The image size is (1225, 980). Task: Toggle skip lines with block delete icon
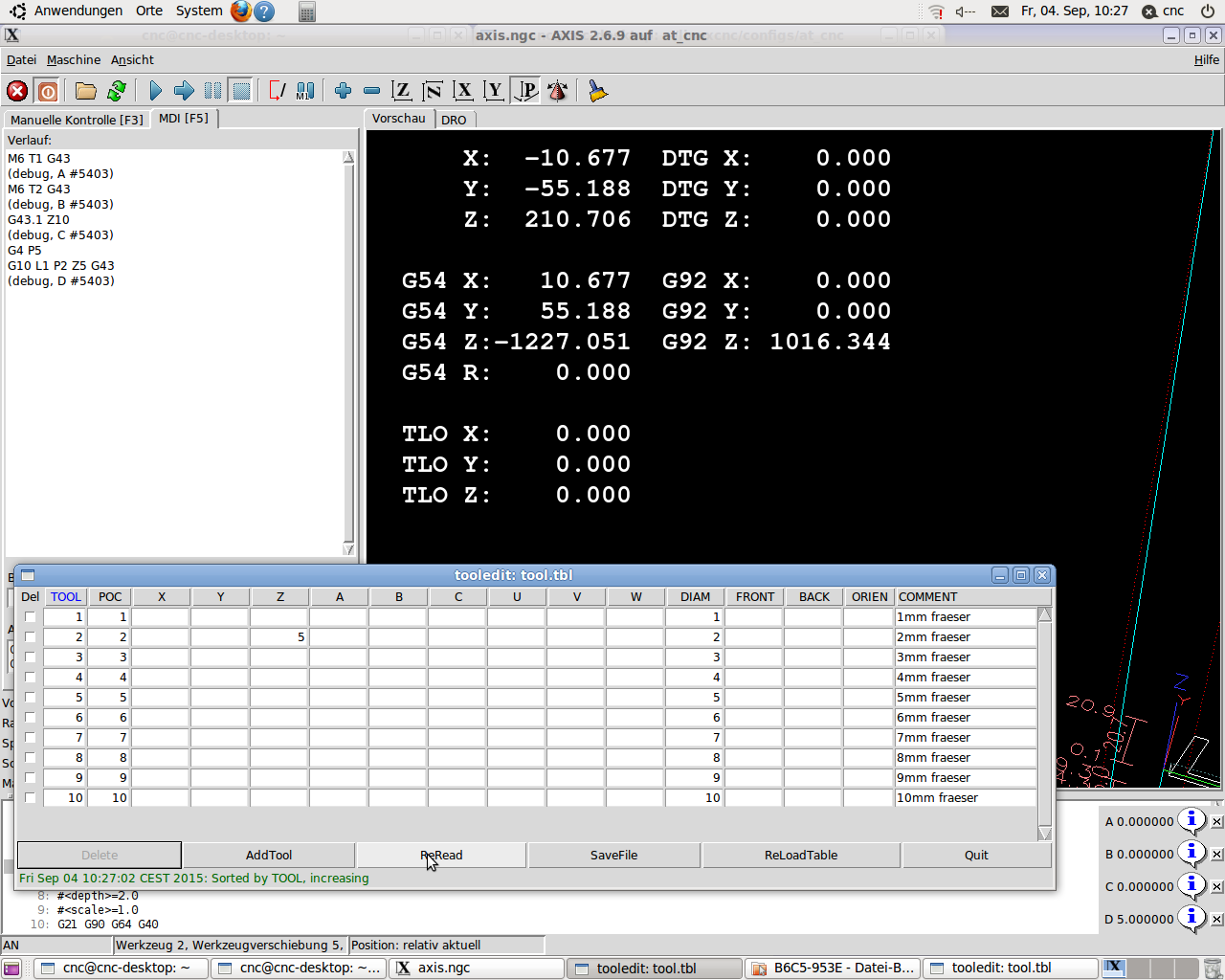click(x=277, y=91)
